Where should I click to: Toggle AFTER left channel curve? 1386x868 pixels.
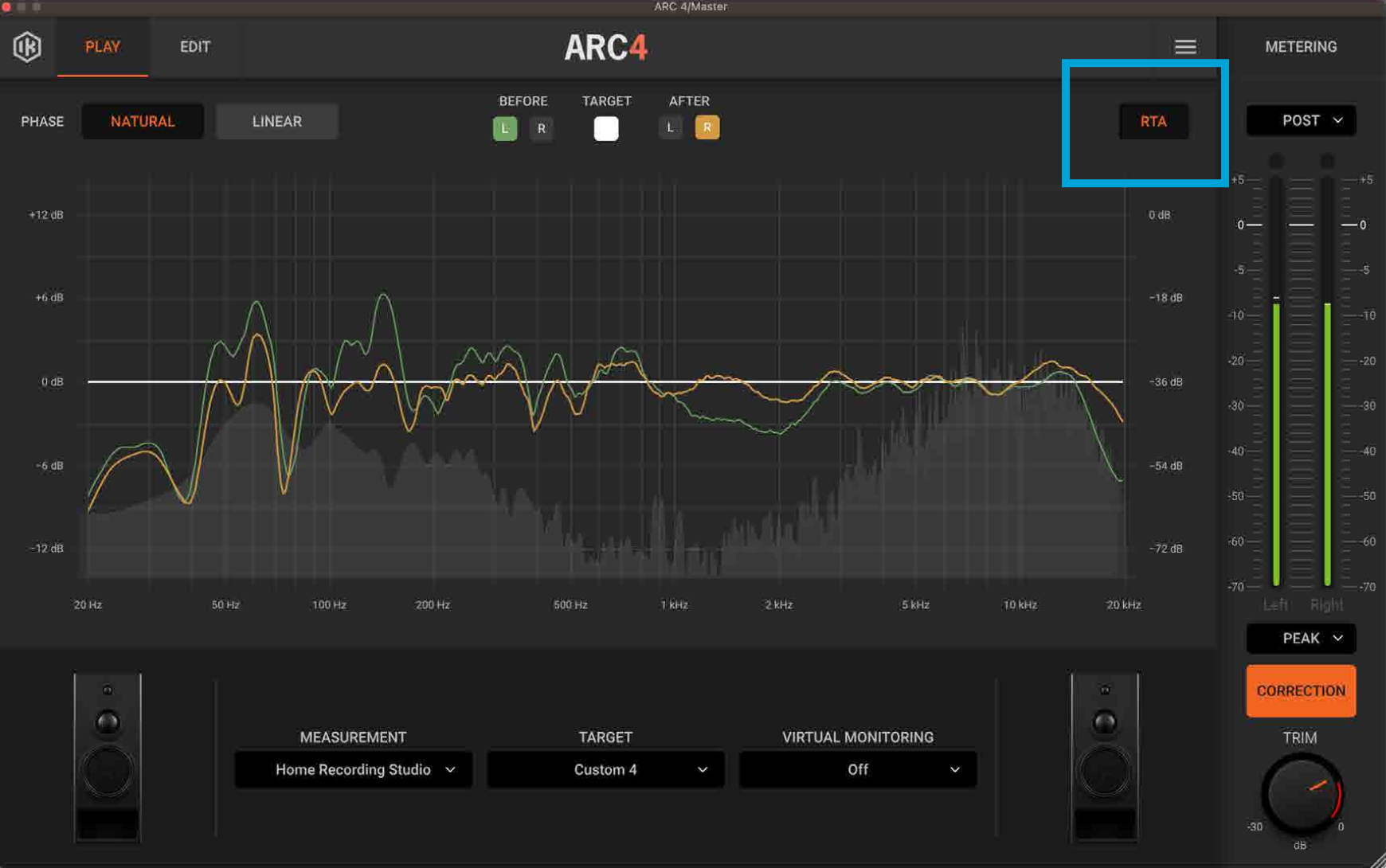pyautogui.click(x=670, y=127)
